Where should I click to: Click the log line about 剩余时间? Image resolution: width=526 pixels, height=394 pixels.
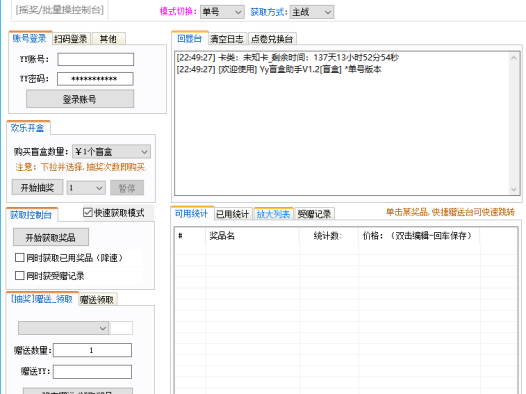pyautogui.click(x=288, y=57)
